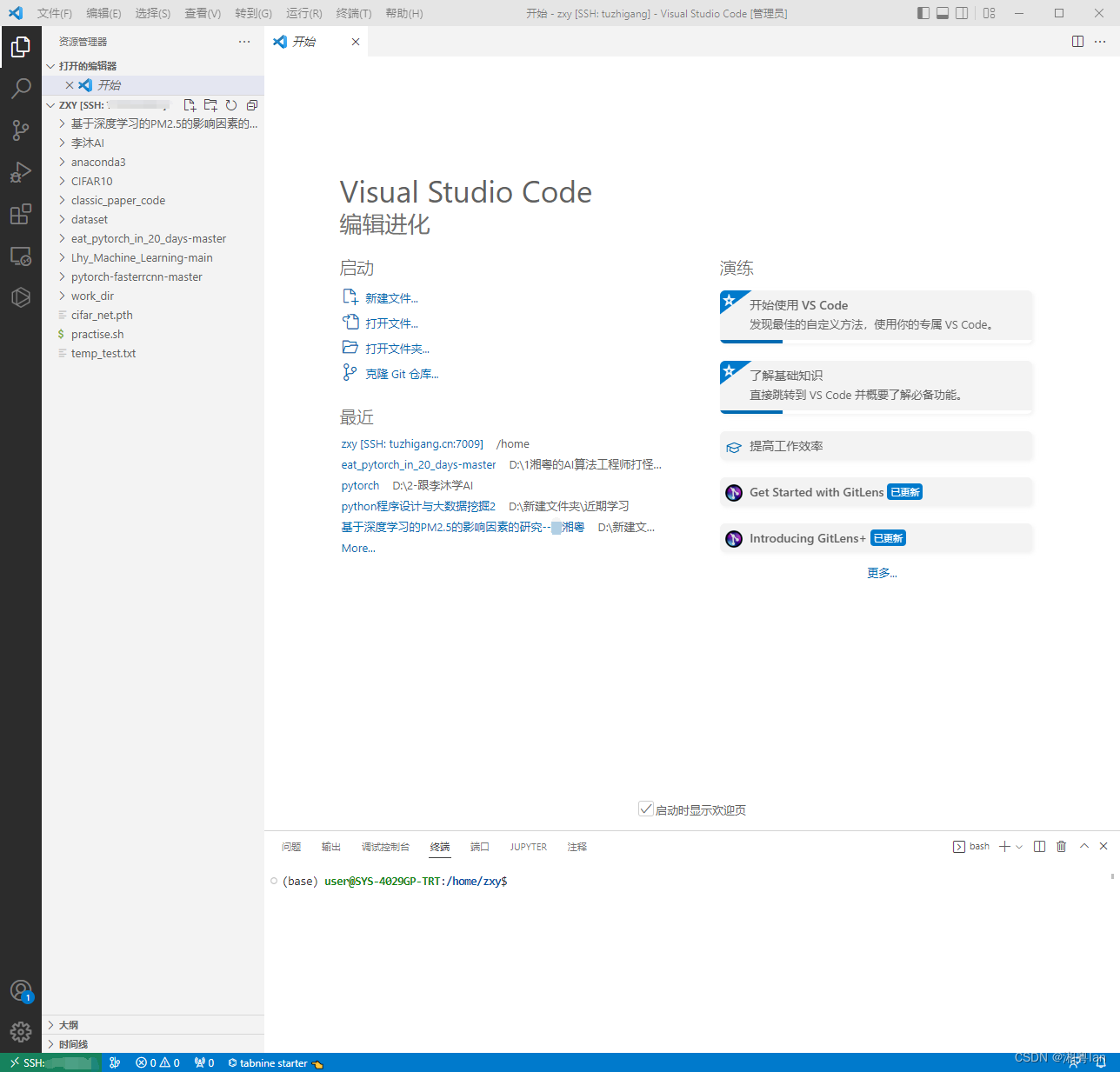Close the bottom terminal panel
1120x1072 pixels.
[1103, 846]
